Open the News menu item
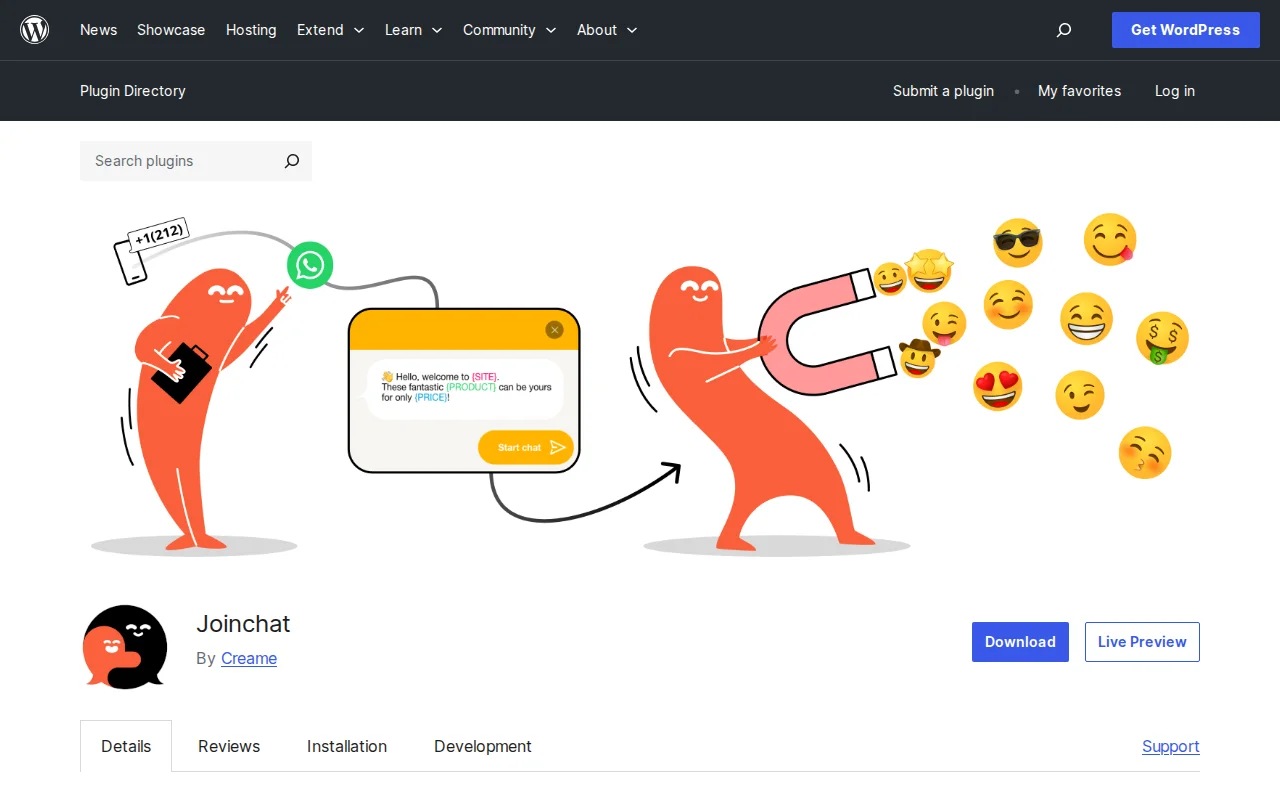The width and height of the screenshot is (1280, 800). tap(98, 30)
